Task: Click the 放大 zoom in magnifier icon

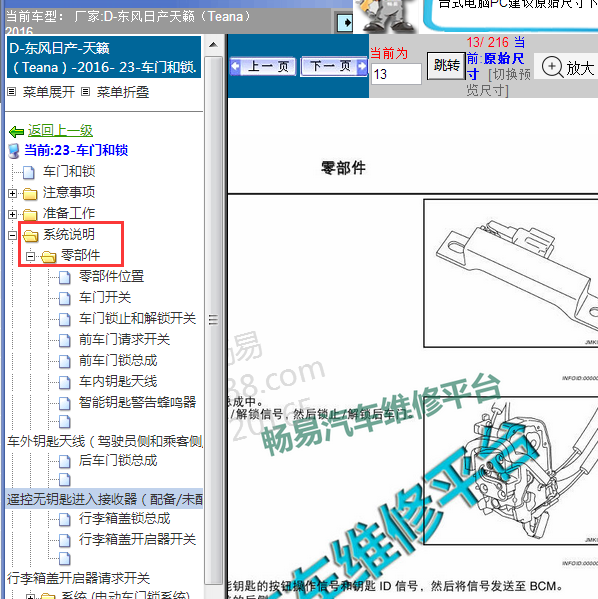Action: click(x=552, y=67)
